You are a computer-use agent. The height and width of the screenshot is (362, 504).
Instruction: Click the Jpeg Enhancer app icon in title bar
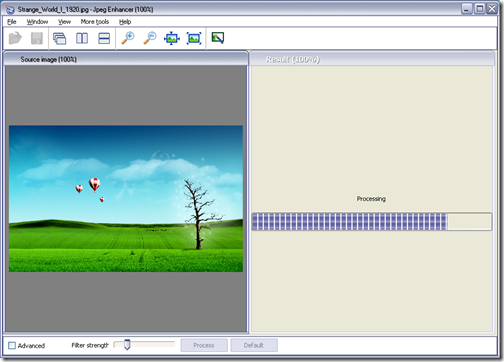pyautogui.click(x=10, y=9)
